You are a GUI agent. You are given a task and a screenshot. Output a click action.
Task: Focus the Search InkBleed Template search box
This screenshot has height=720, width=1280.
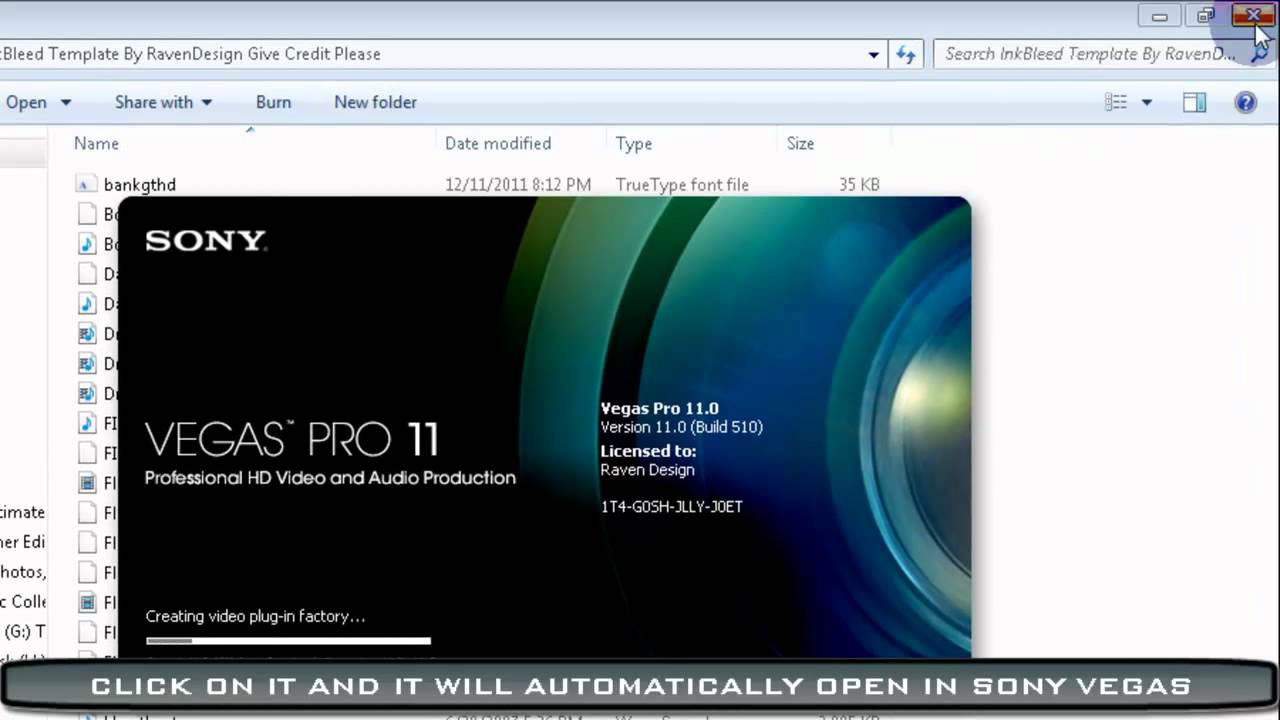(x=1090, y=54)
